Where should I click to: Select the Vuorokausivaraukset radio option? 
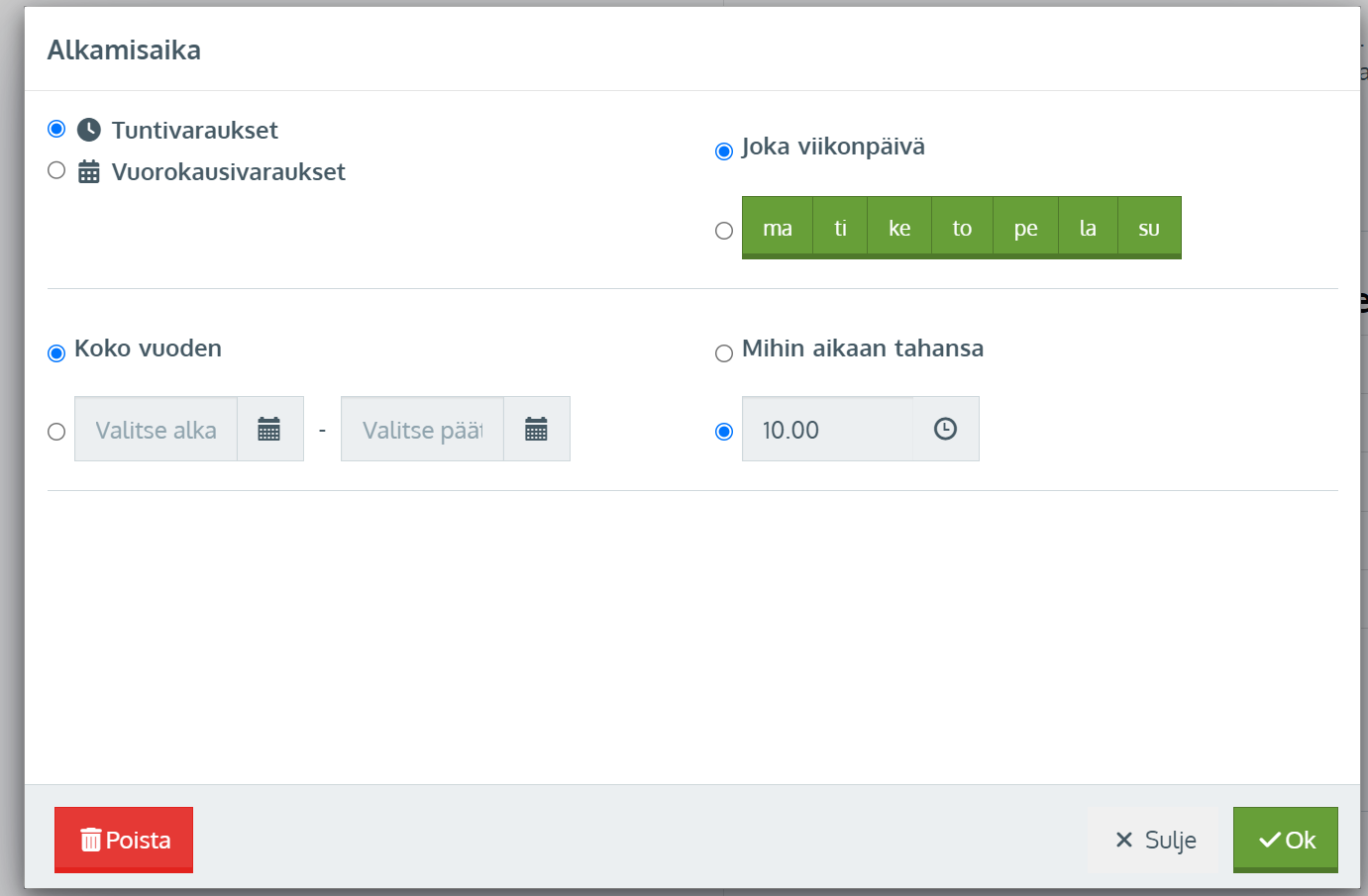(56, 170)
